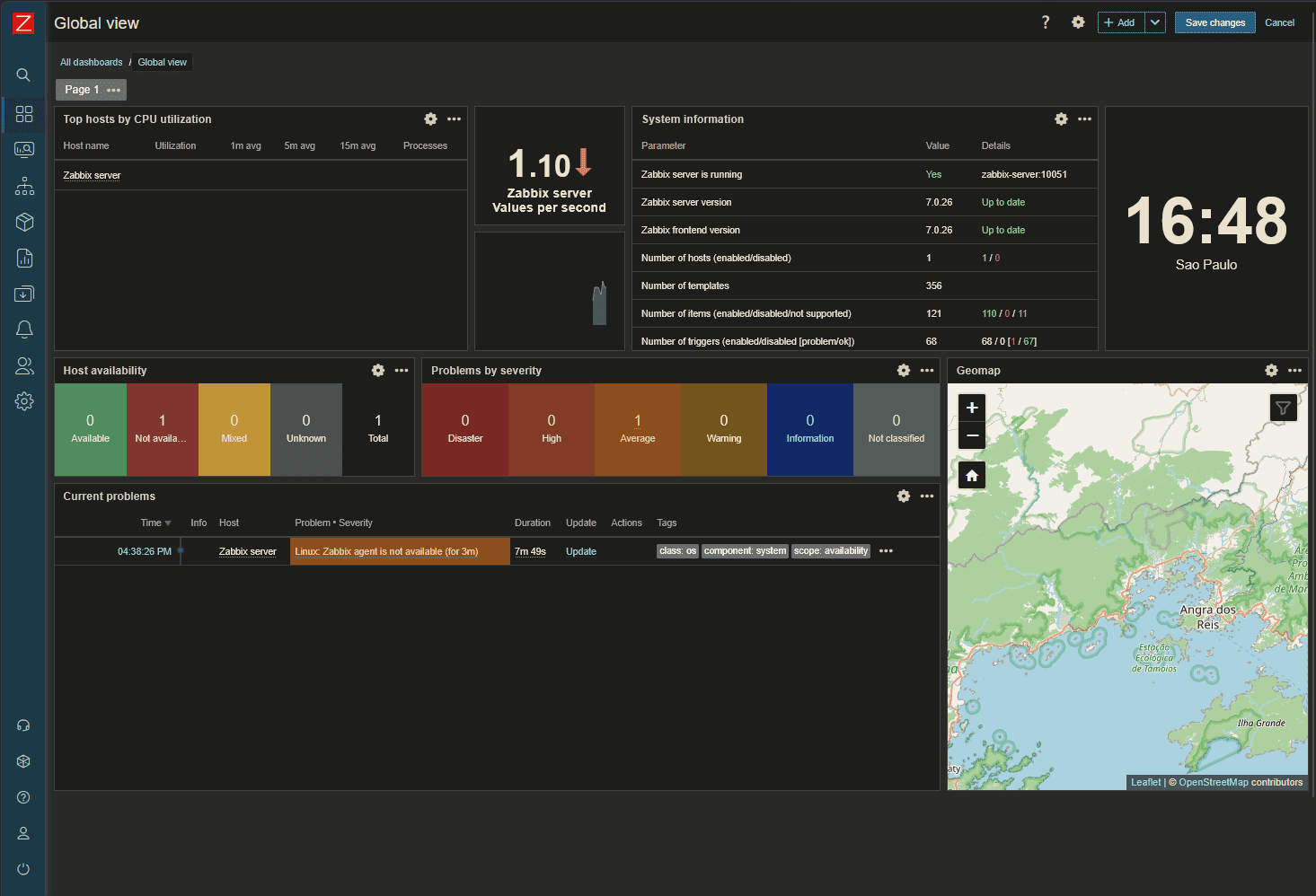
Task: Click the 'component: system' tag
Action: (745, 551)
